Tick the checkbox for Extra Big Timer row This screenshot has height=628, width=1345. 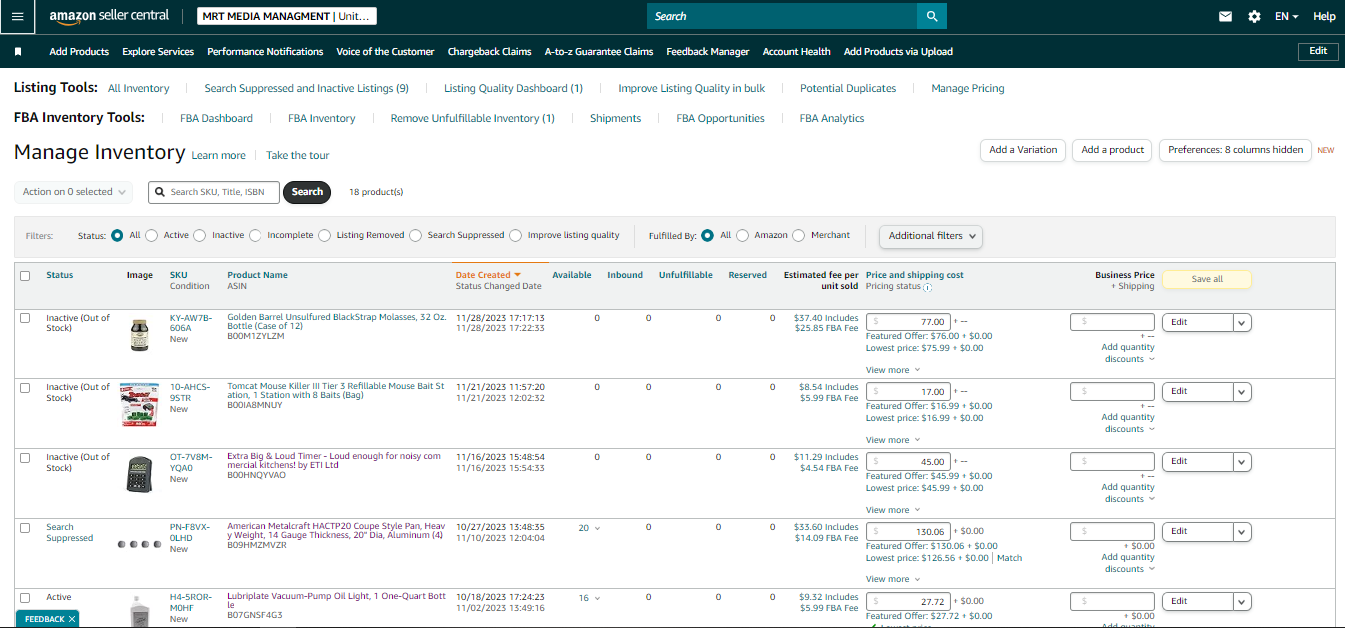(x=25, y=458)
